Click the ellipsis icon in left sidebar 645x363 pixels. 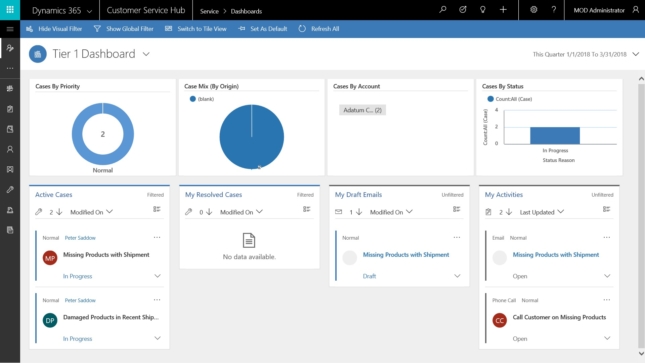point(10,68)
